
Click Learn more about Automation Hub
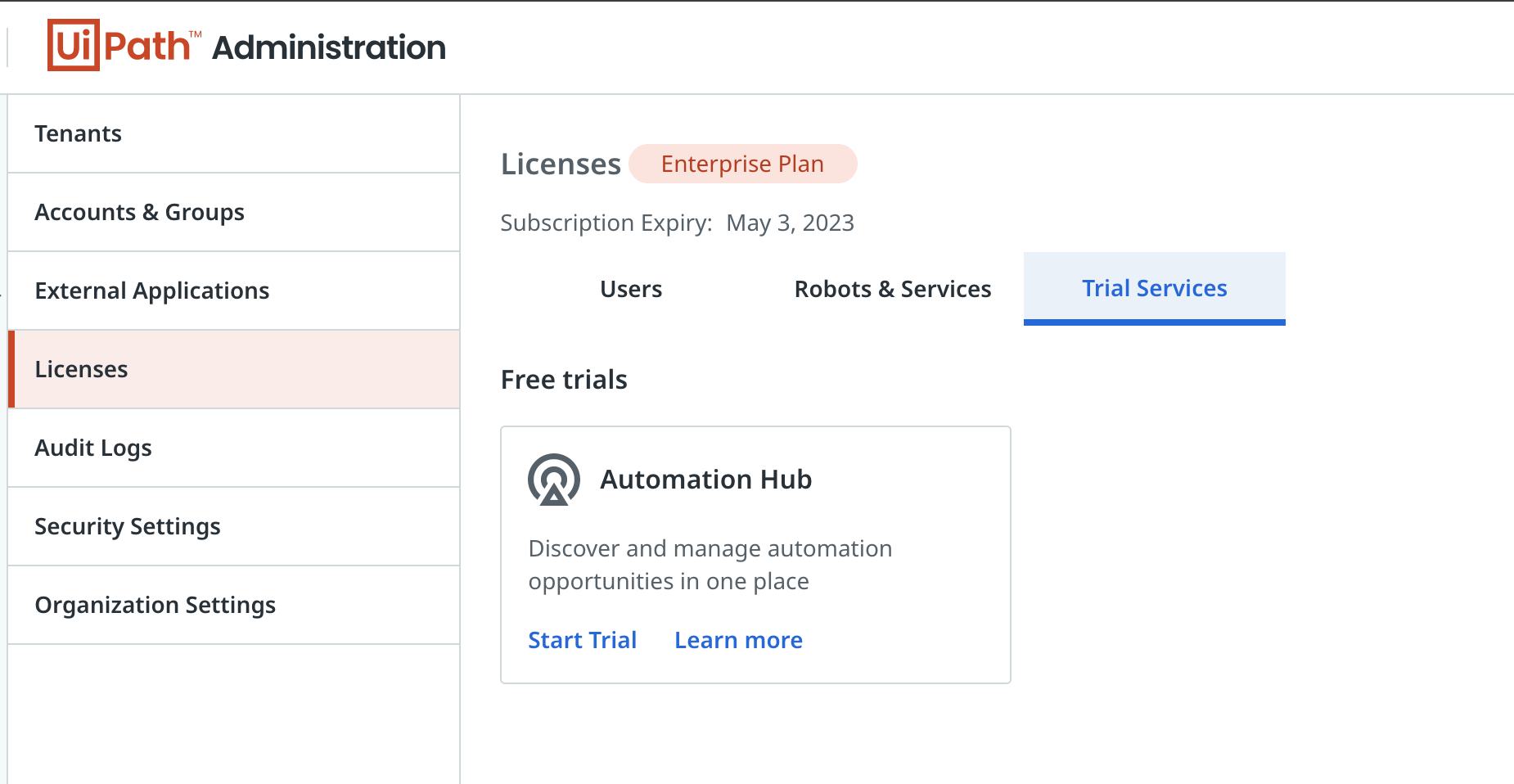[738, 640]
